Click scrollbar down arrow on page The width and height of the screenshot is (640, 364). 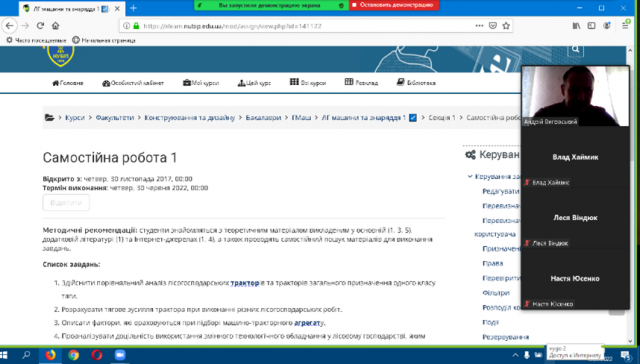click(630, 340)
